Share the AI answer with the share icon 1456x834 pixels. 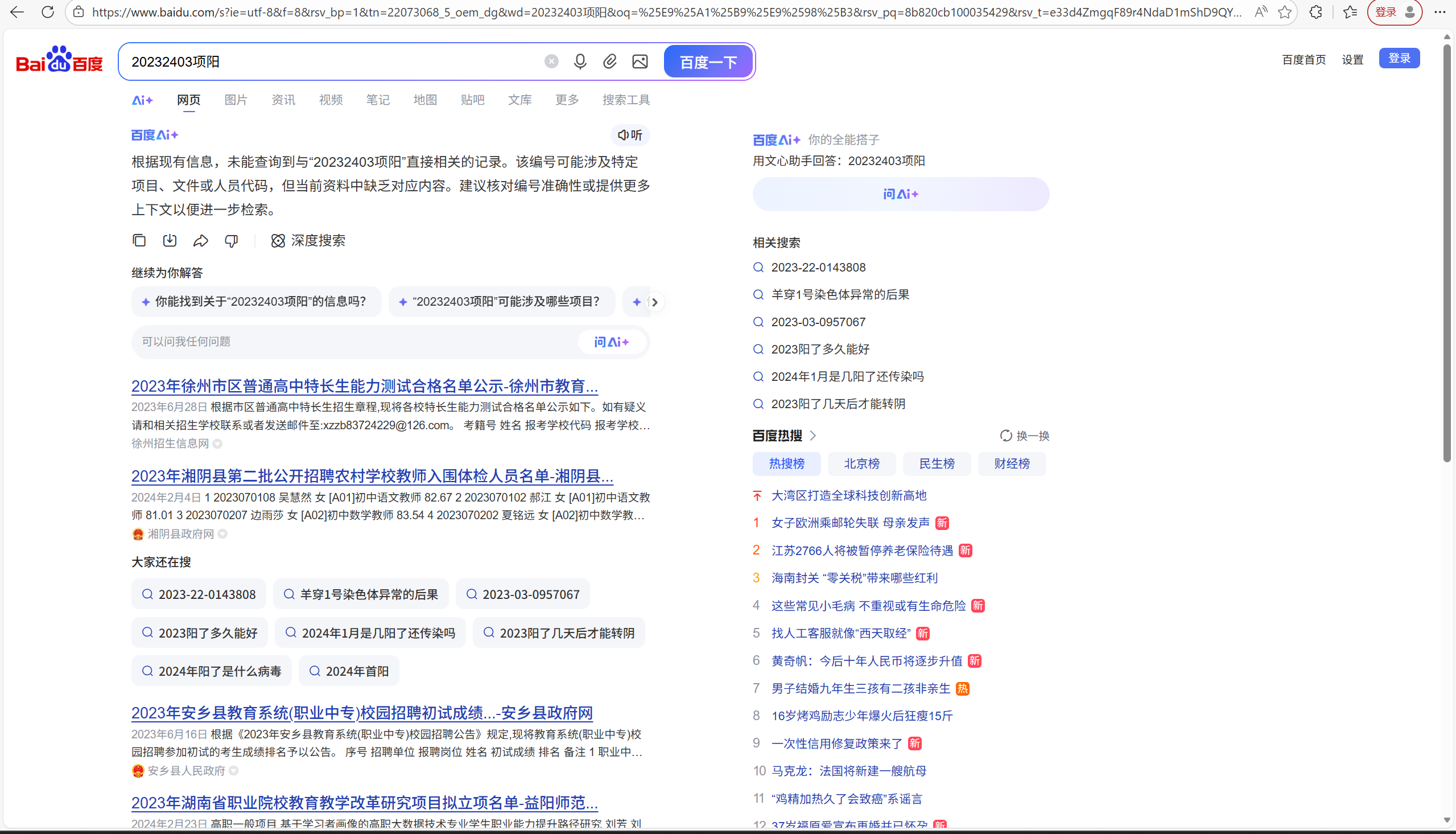(x=200, y=240)
